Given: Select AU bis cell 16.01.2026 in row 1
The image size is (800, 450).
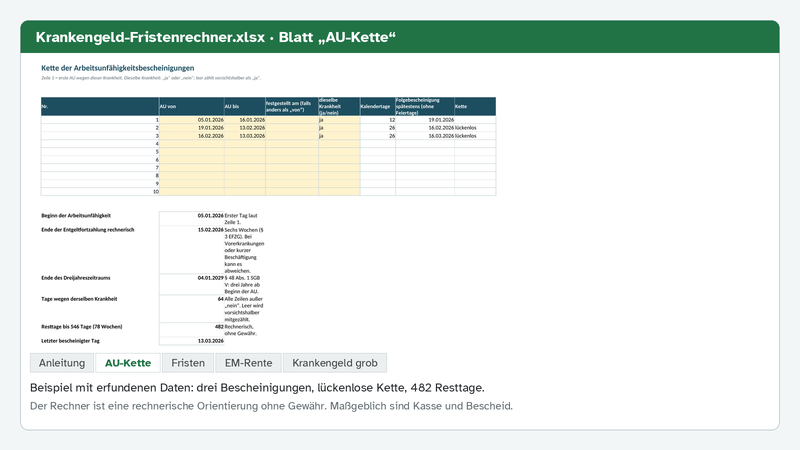Looking at the screenshot, I should click(x=244, y=120).
